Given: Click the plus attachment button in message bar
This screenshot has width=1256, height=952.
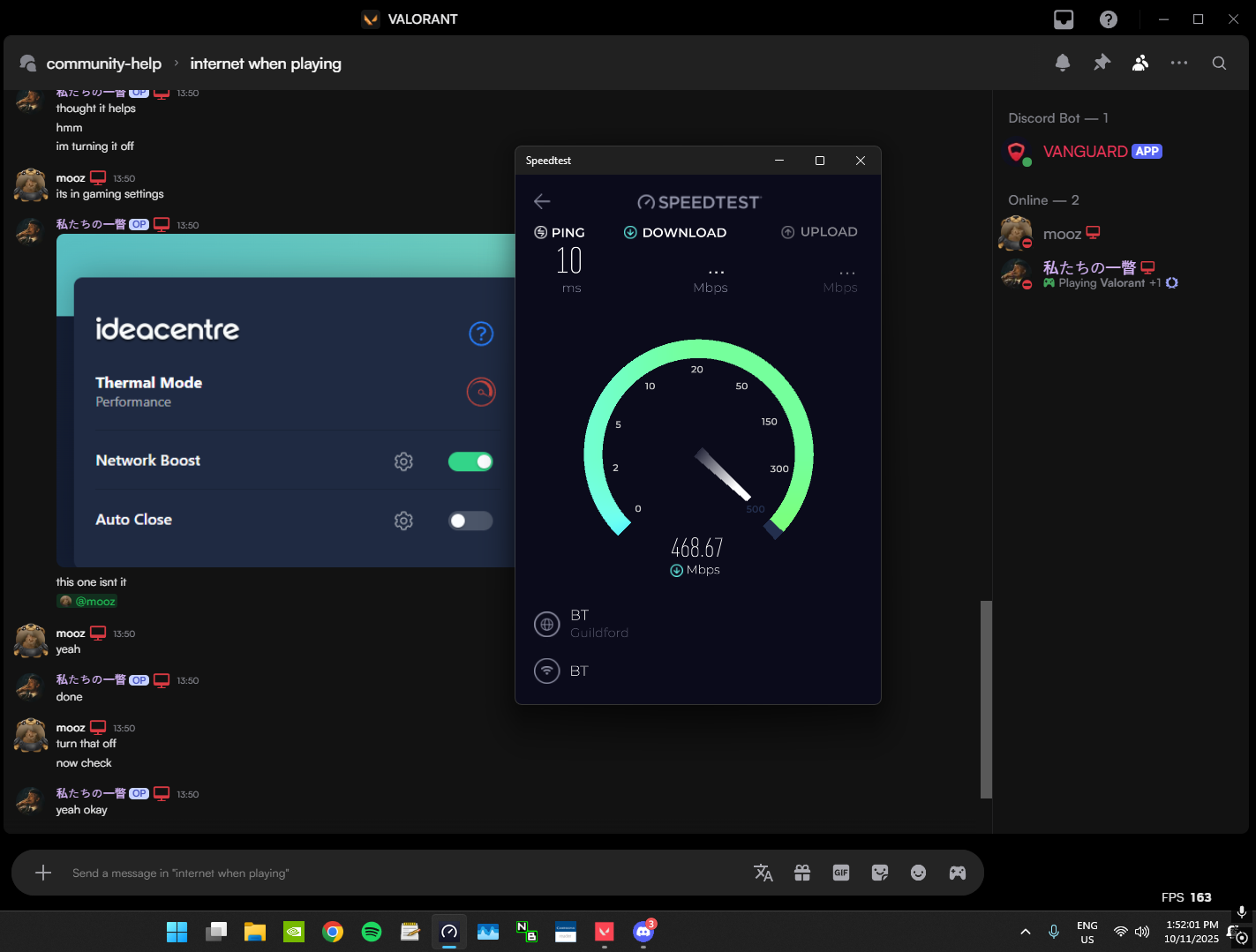Looking at the screenshot, I should [43, 873].
